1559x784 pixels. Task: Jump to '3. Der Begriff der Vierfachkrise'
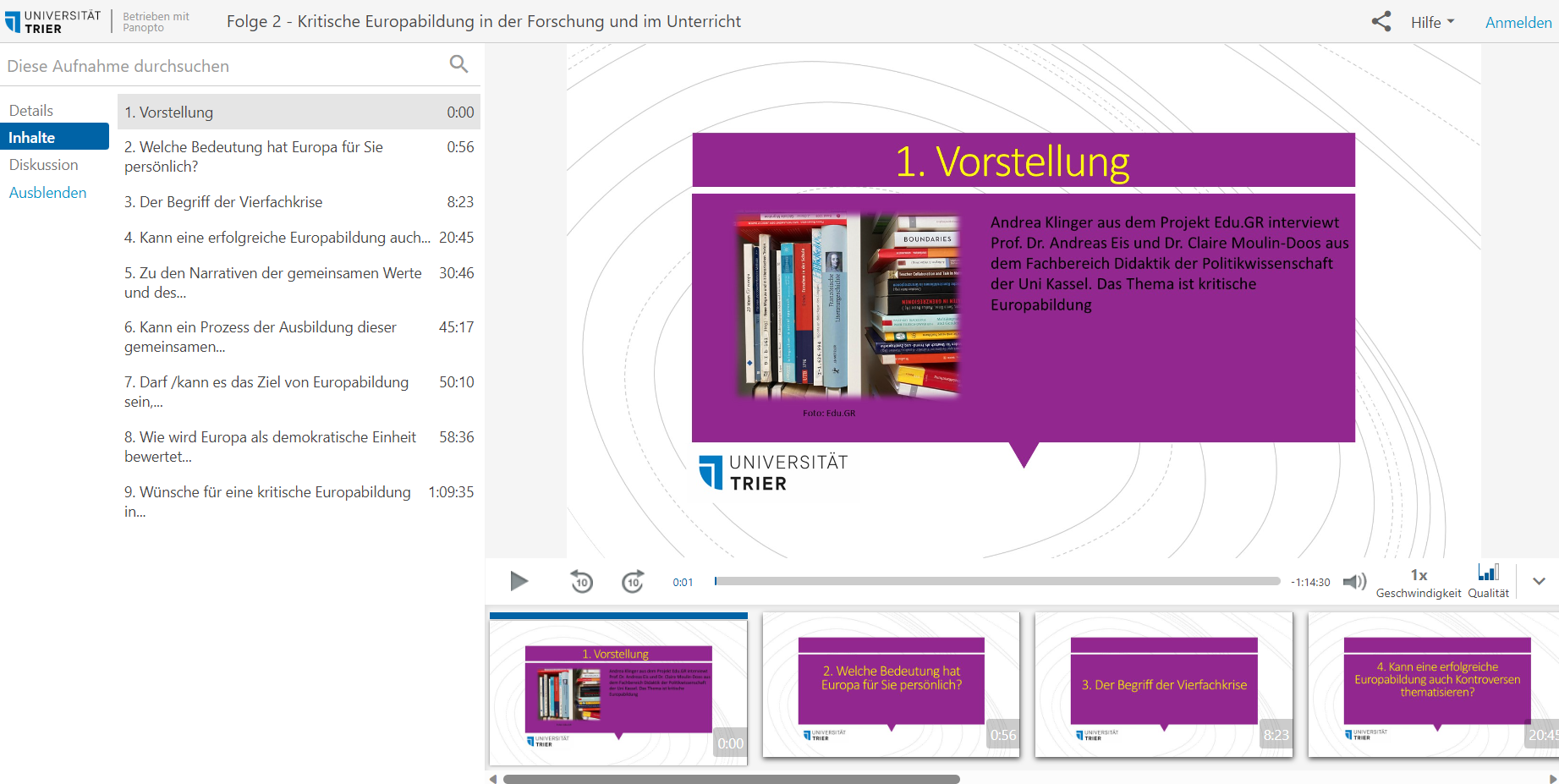pos(299,202)
